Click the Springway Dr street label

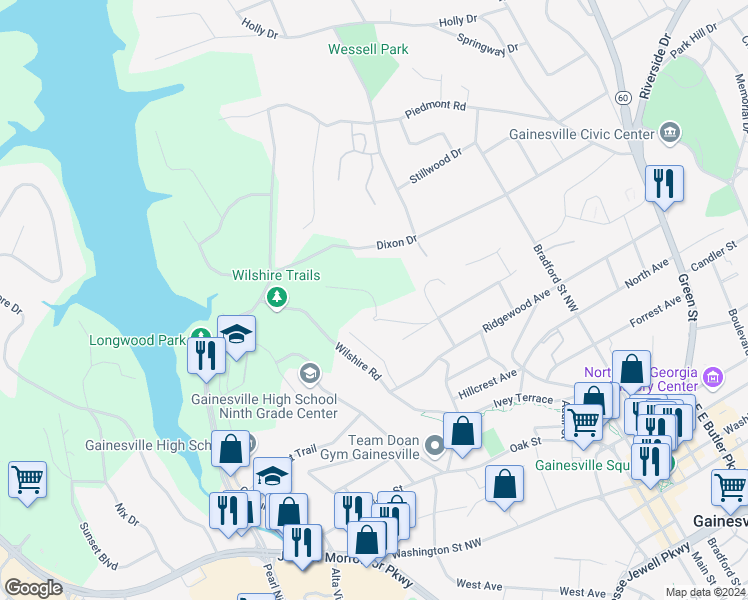point(488,44)
